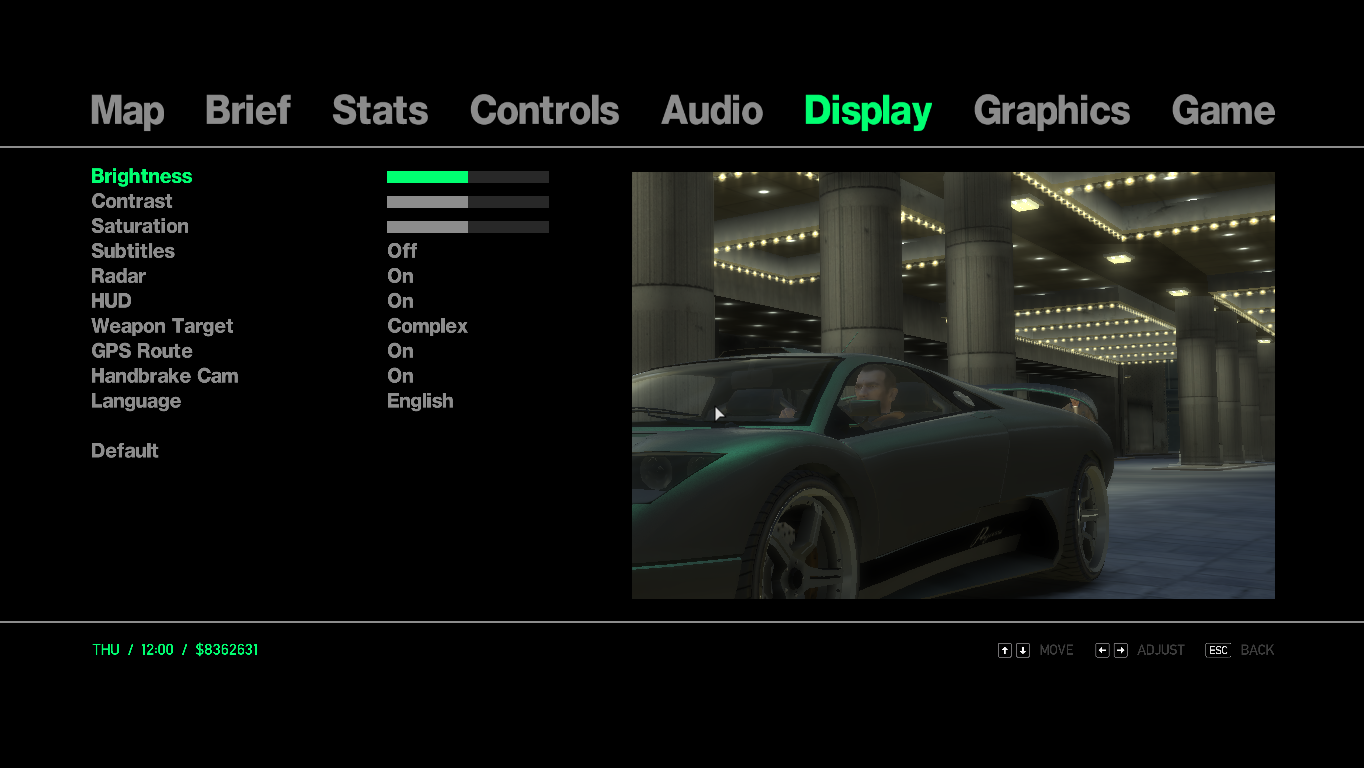
Task: Change the English language value
Action: [420, 401]
